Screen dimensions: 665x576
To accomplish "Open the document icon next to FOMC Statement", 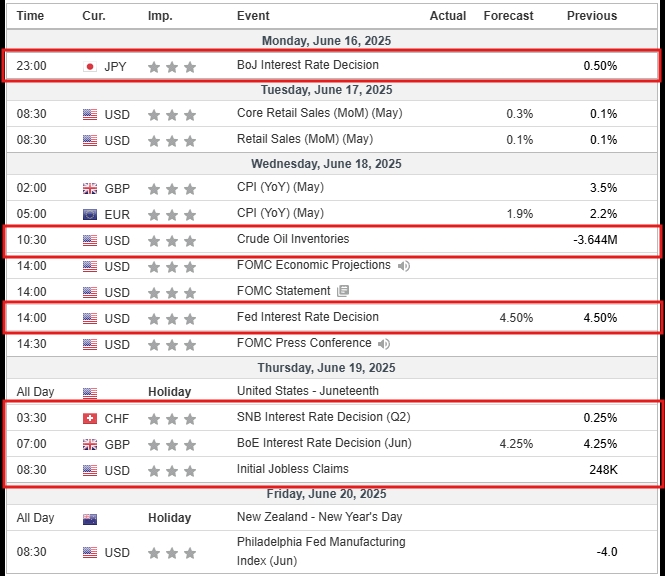I will tap(343, 291).
